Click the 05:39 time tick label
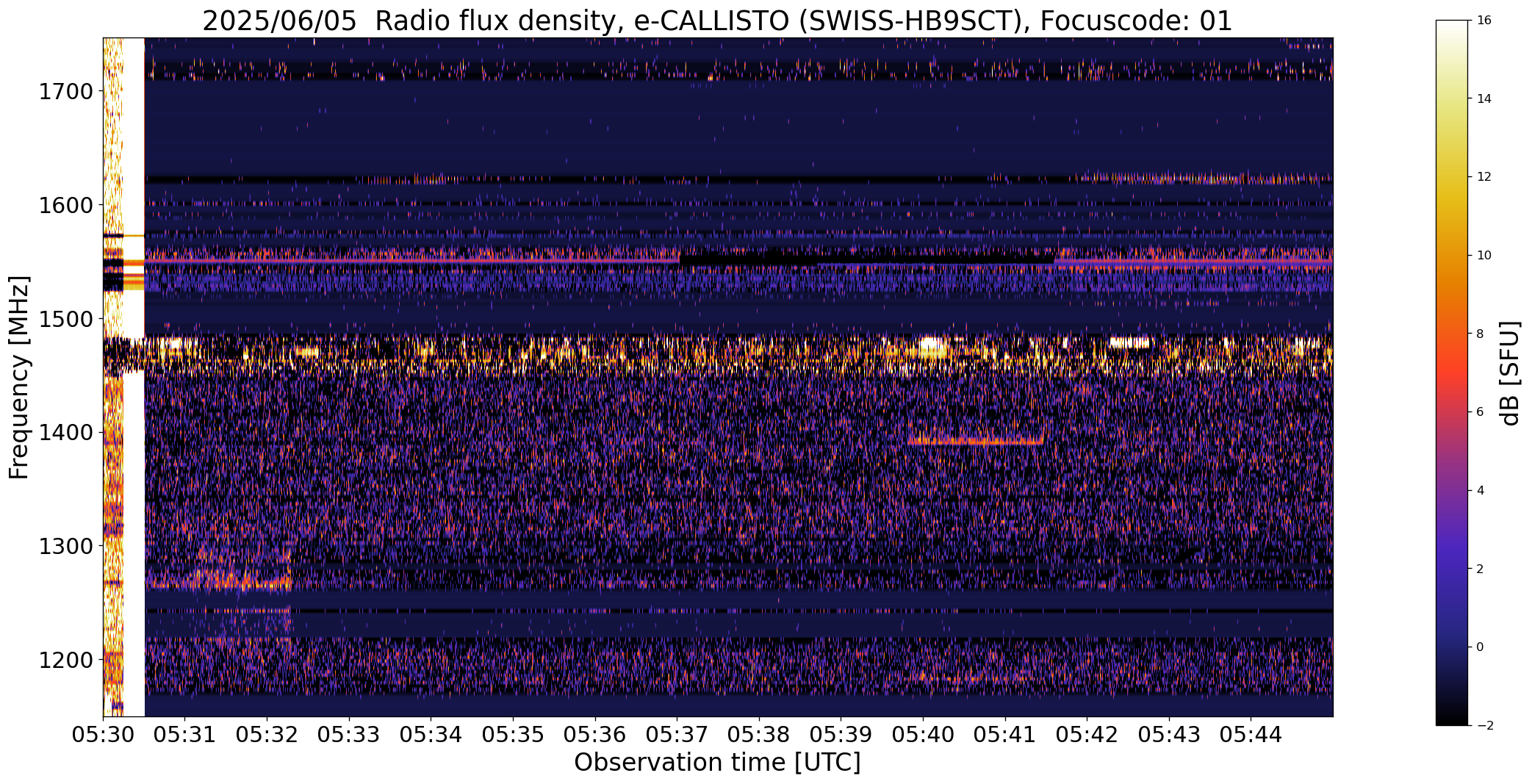1532x784 pixels. [841, 735]
